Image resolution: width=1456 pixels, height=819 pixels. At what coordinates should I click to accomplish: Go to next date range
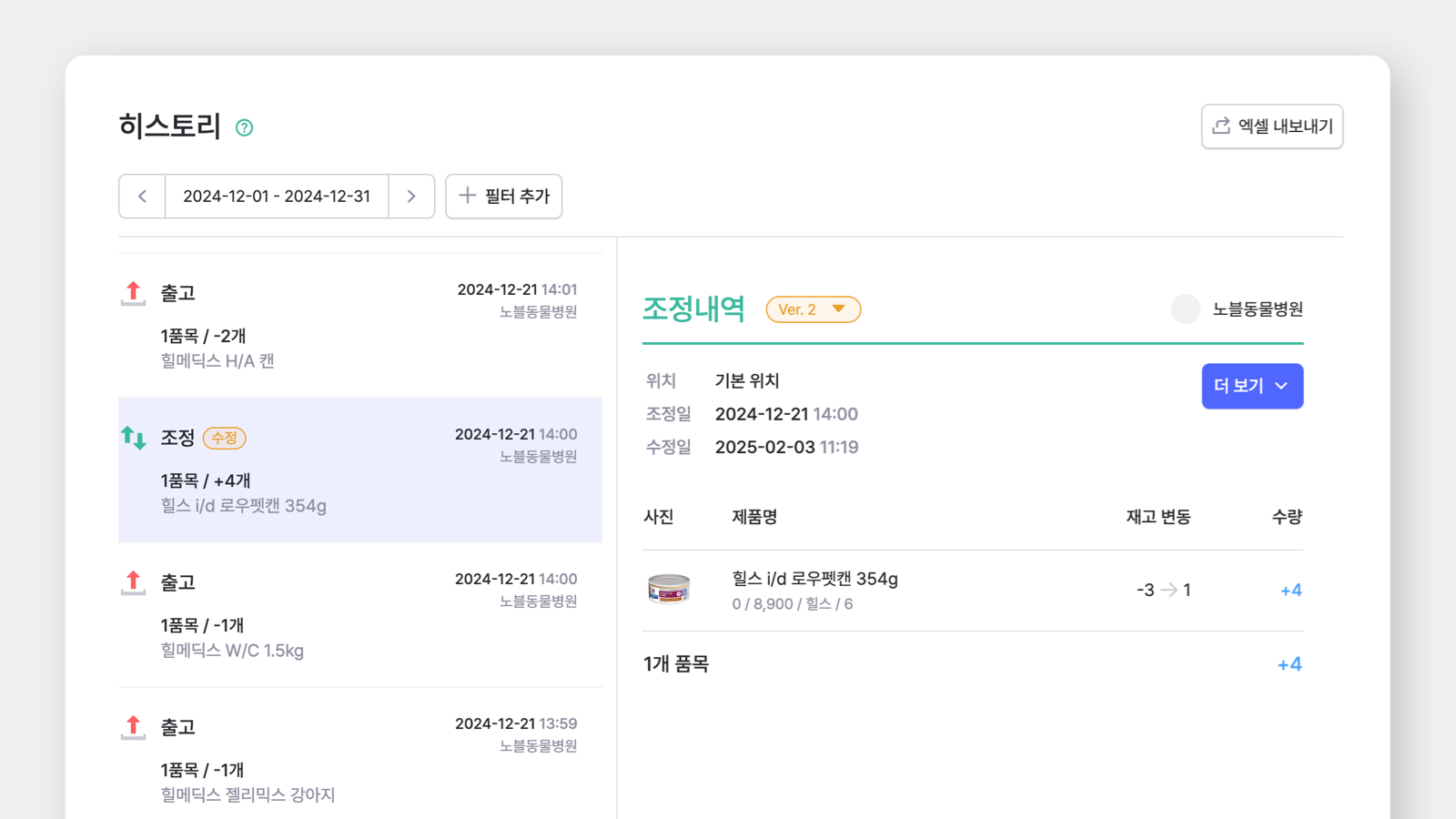tap(411, 197)
